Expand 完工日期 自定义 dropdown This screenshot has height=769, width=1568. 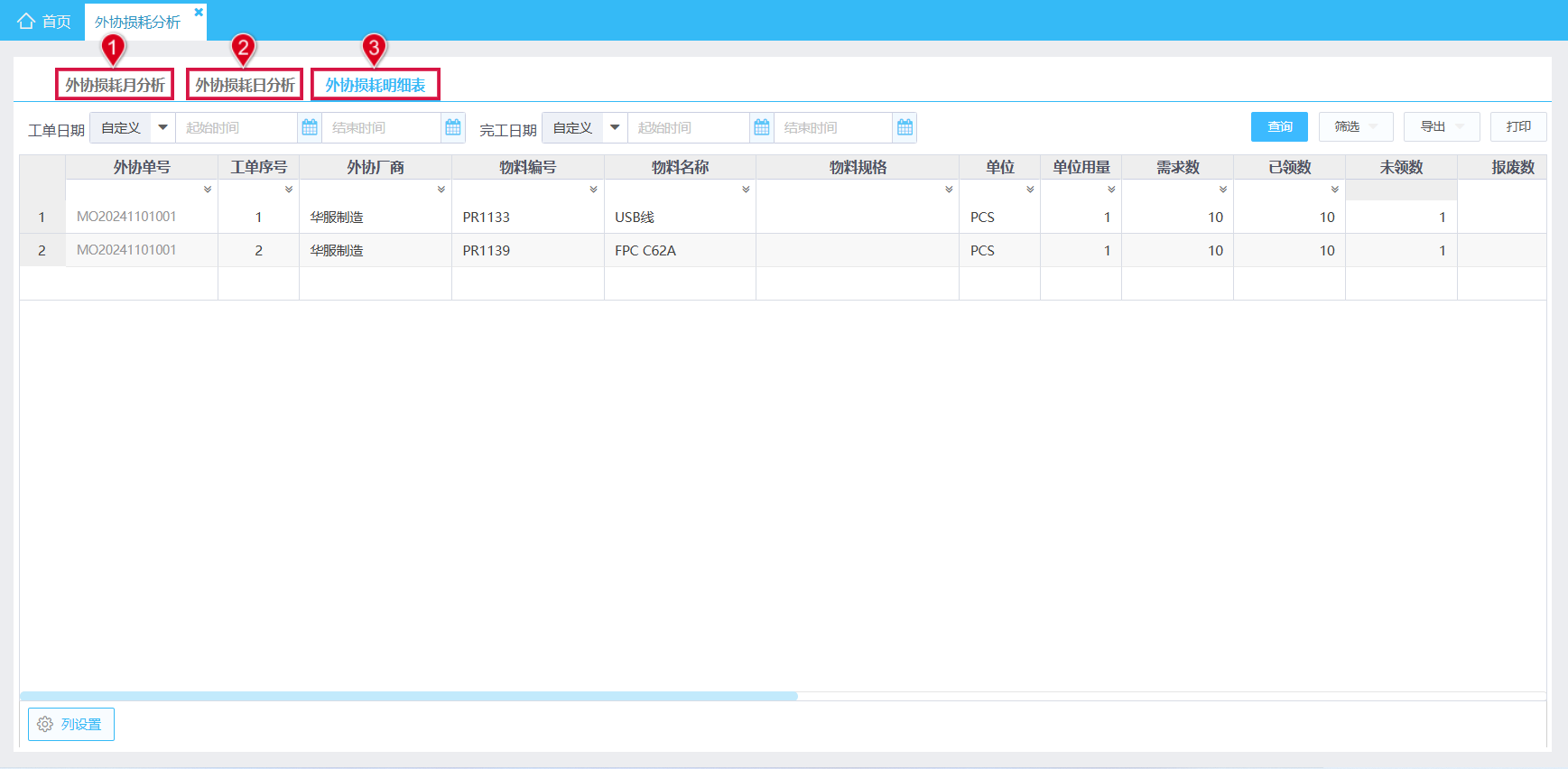click(x=615, y=127)
